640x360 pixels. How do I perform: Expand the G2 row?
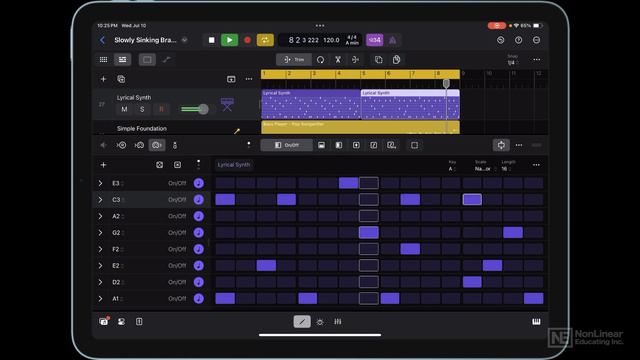click(x=100, y=233)
